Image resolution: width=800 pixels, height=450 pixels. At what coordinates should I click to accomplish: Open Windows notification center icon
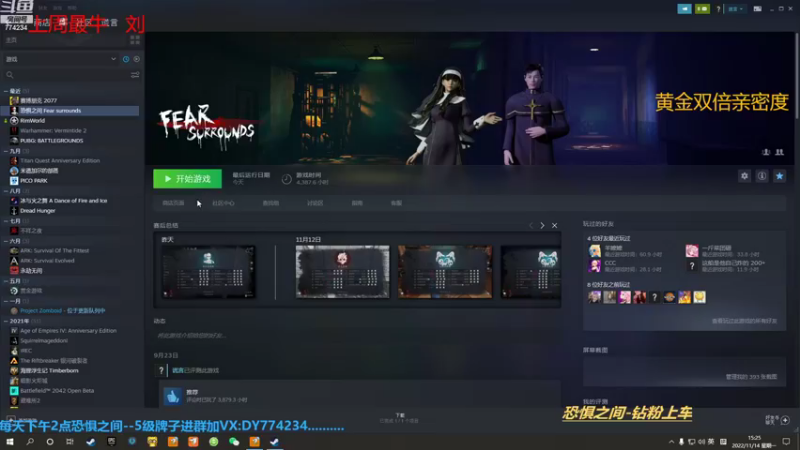786,442
